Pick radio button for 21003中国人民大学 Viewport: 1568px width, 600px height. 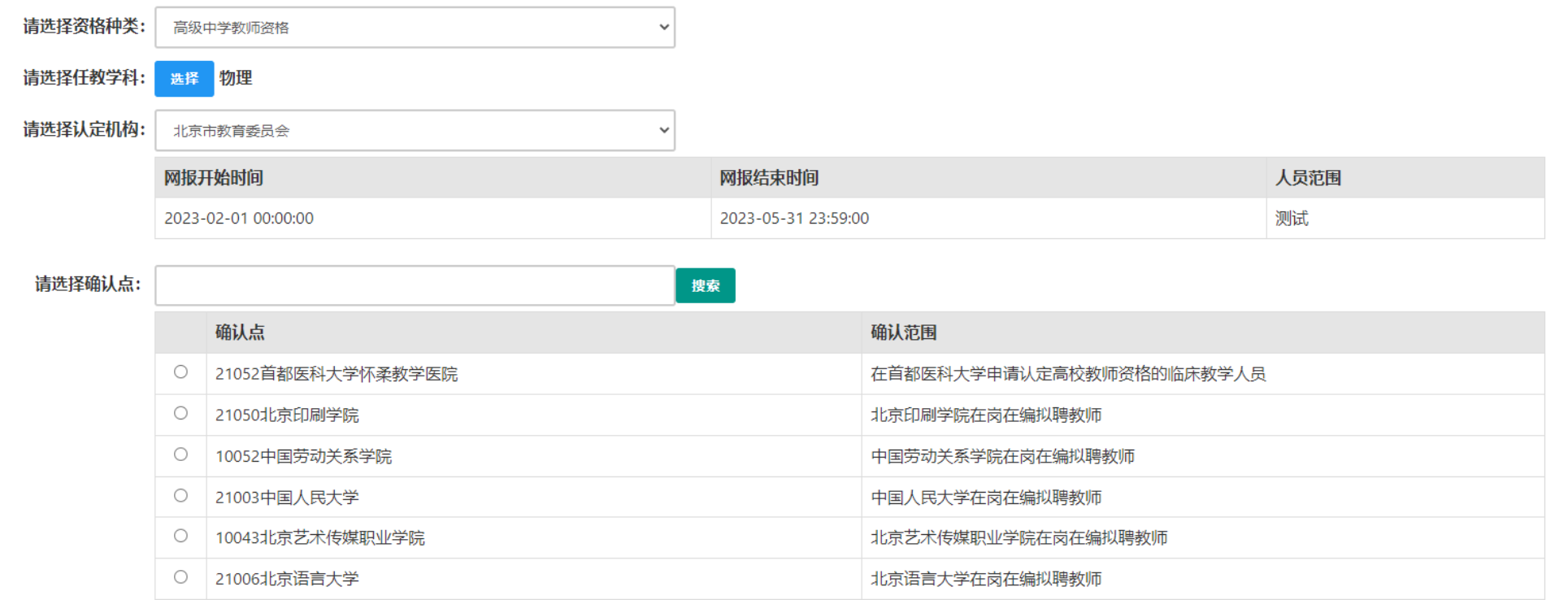click(180, 495)
